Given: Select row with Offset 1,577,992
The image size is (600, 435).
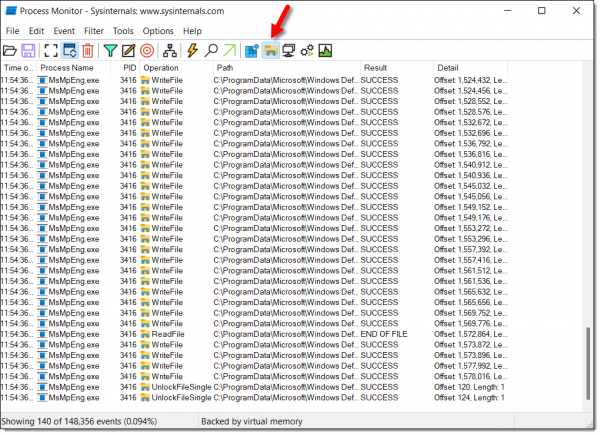Looking at the screenshot, I should click(x=254, y=366).
